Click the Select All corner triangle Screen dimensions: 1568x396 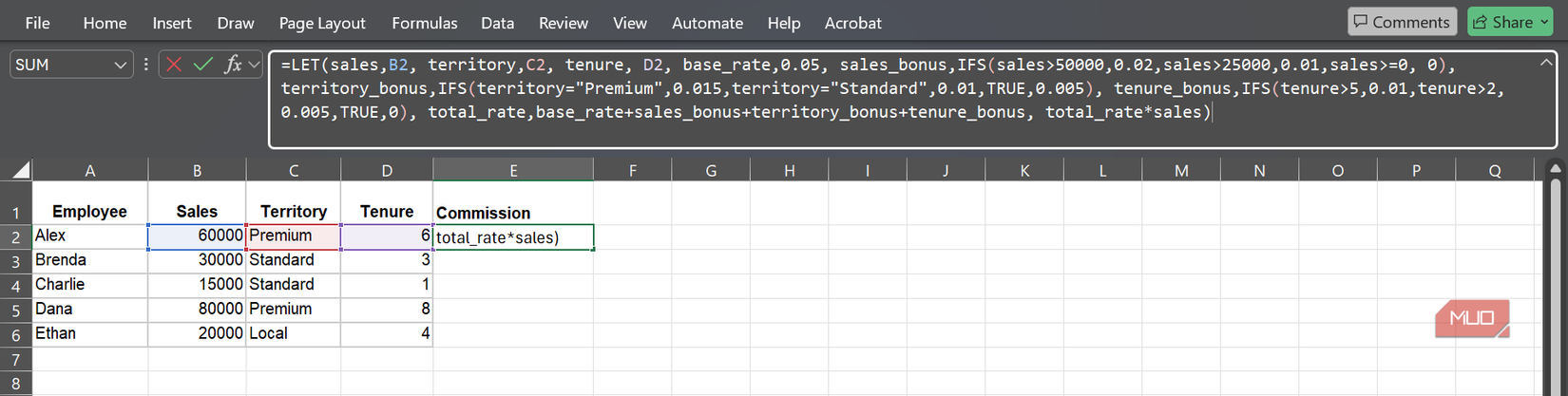(19, 171)
